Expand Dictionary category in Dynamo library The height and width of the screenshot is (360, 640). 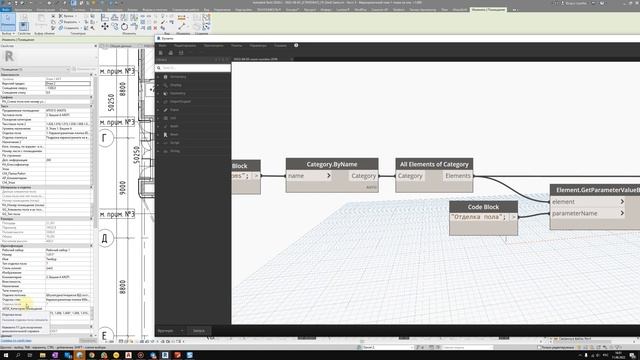[178, 77]
